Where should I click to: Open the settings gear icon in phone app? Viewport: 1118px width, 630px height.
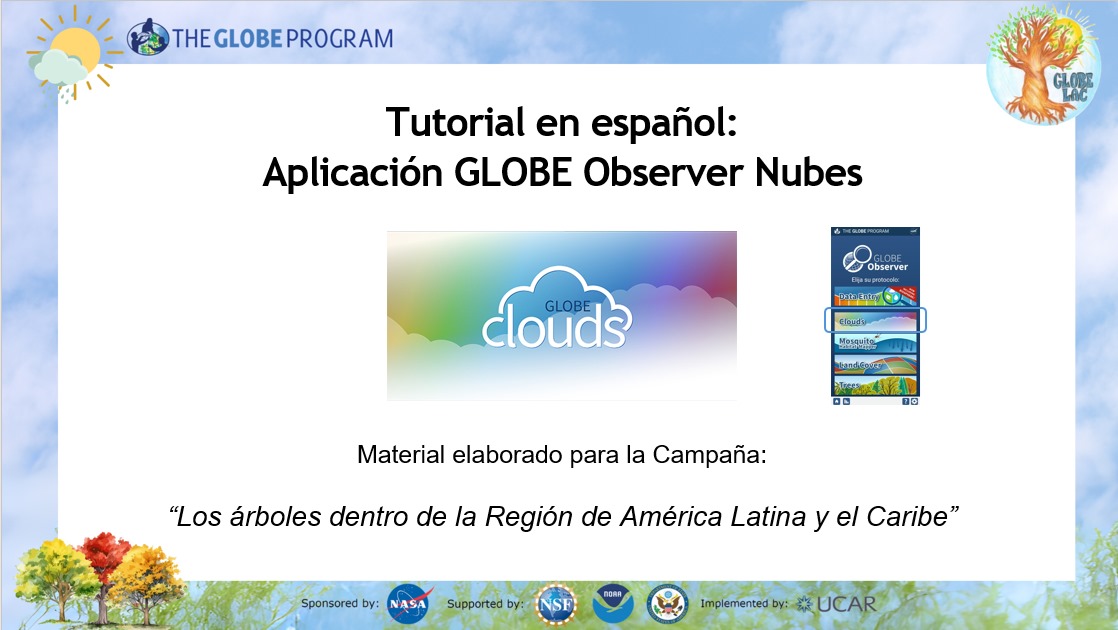(914, 402)
